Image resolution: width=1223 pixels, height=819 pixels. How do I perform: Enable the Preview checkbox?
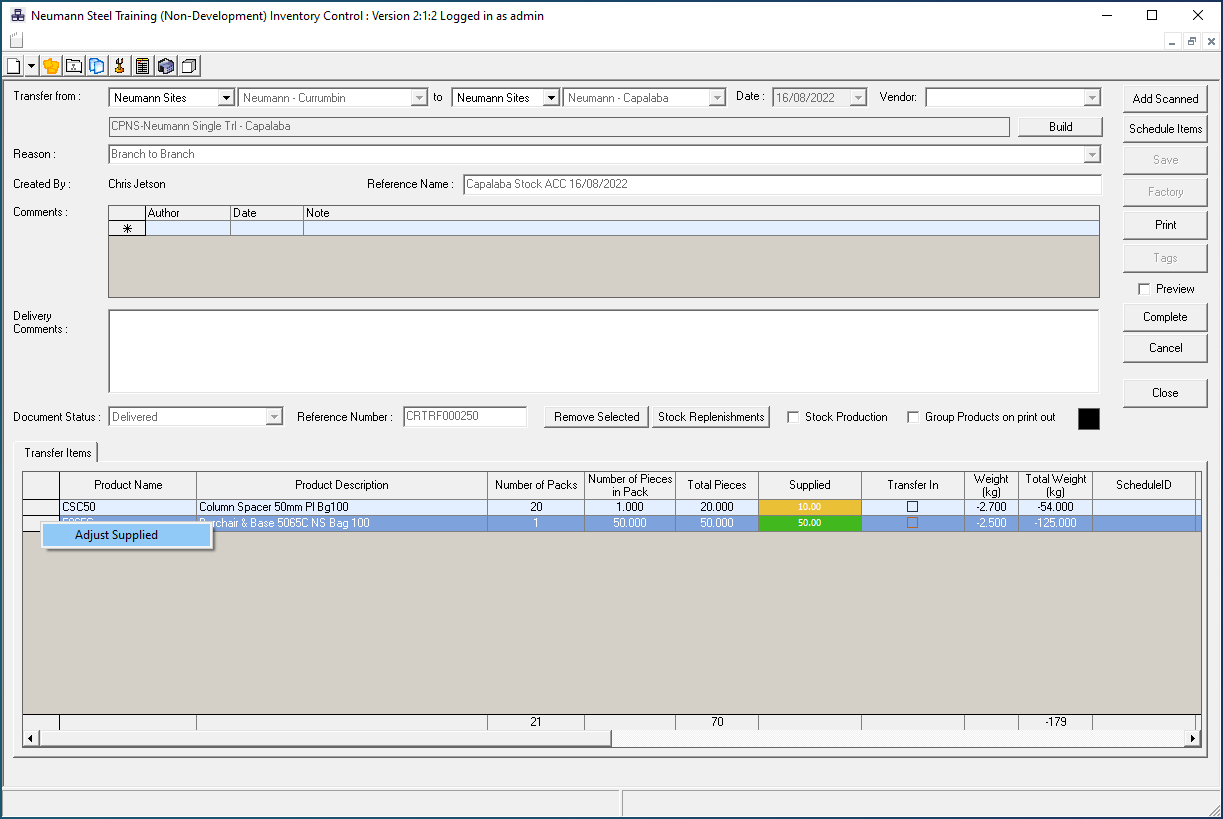(x=1145, y=288)
